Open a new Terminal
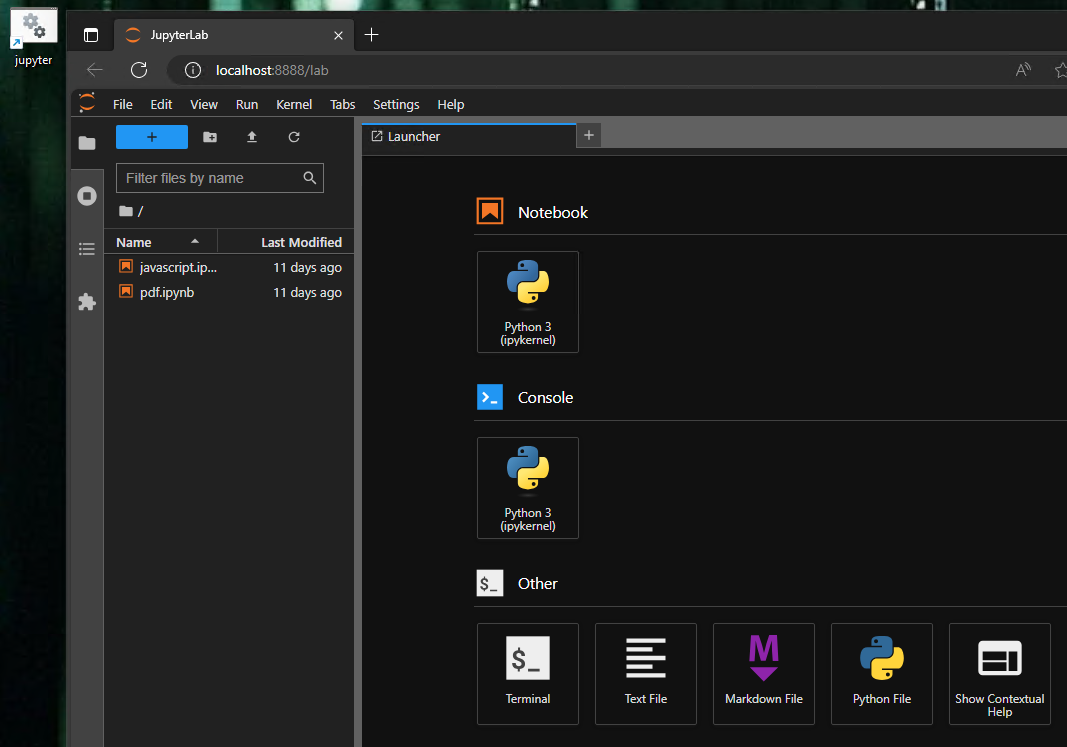 528,673
